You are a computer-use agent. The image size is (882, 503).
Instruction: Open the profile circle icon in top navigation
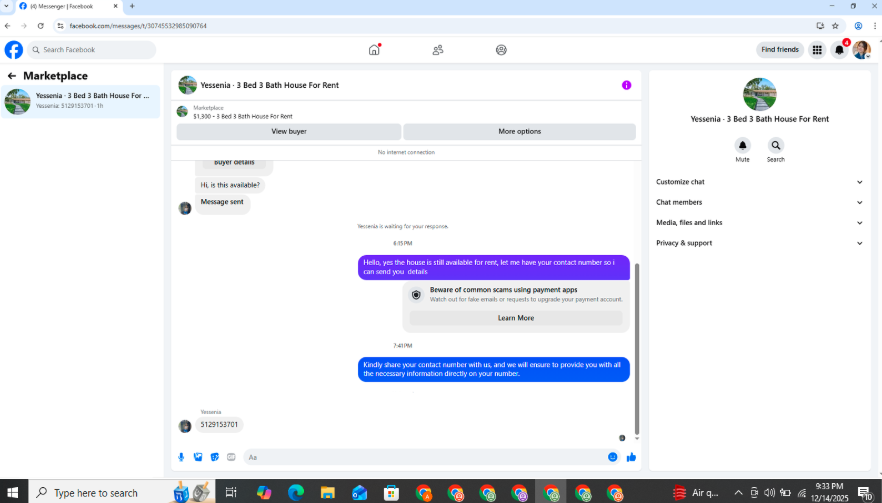501,50
